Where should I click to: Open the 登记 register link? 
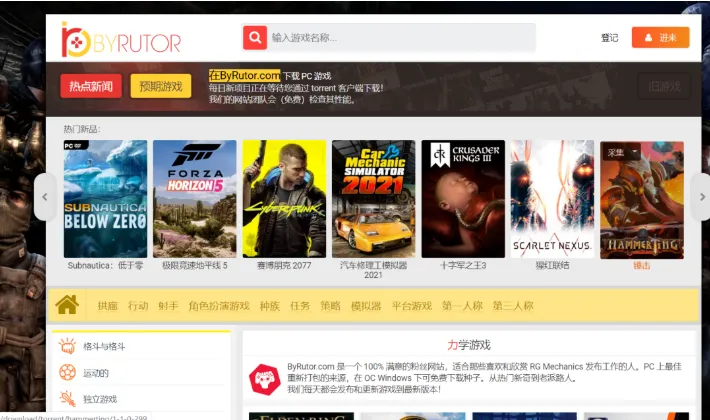(609, 38)
